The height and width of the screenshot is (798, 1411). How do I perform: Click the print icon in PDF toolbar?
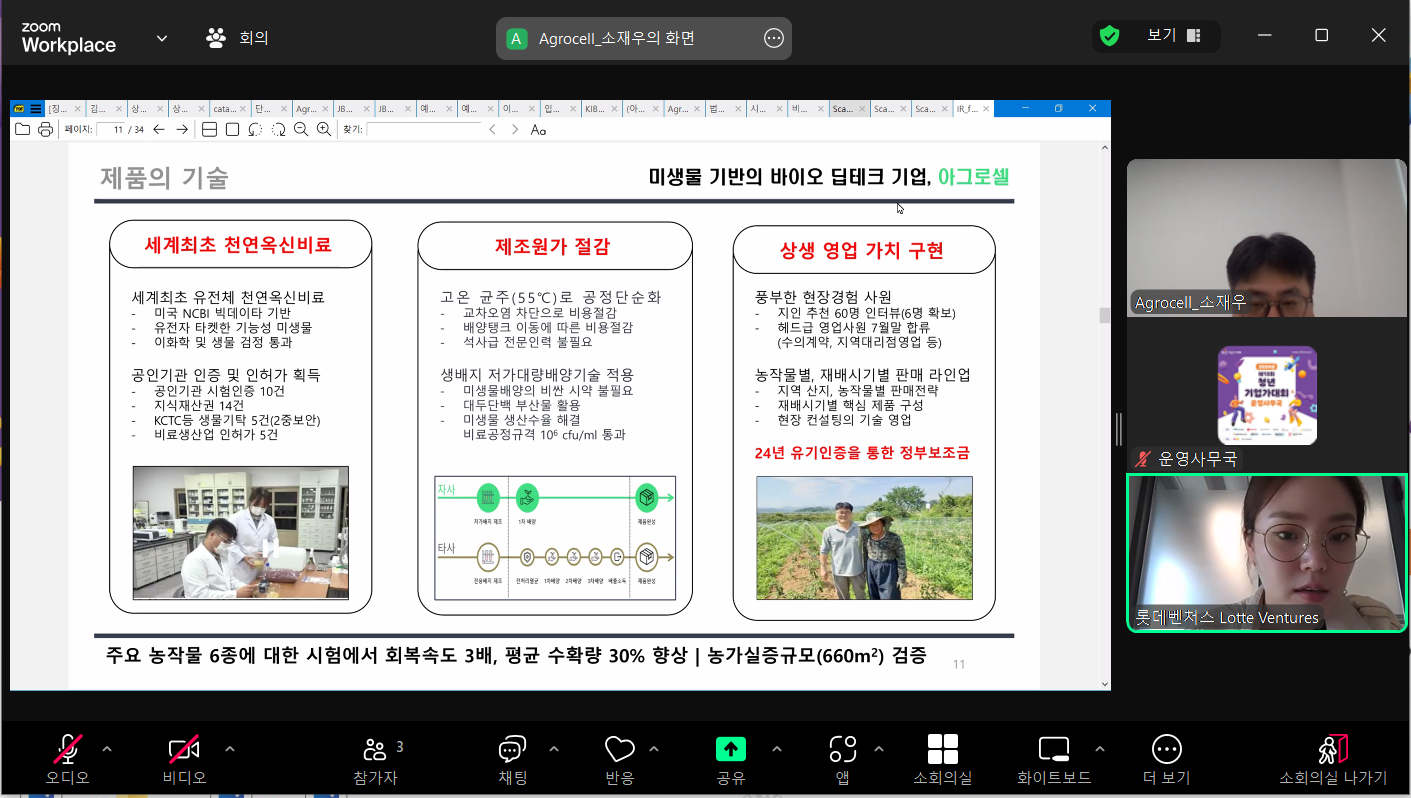click(45, 129)
